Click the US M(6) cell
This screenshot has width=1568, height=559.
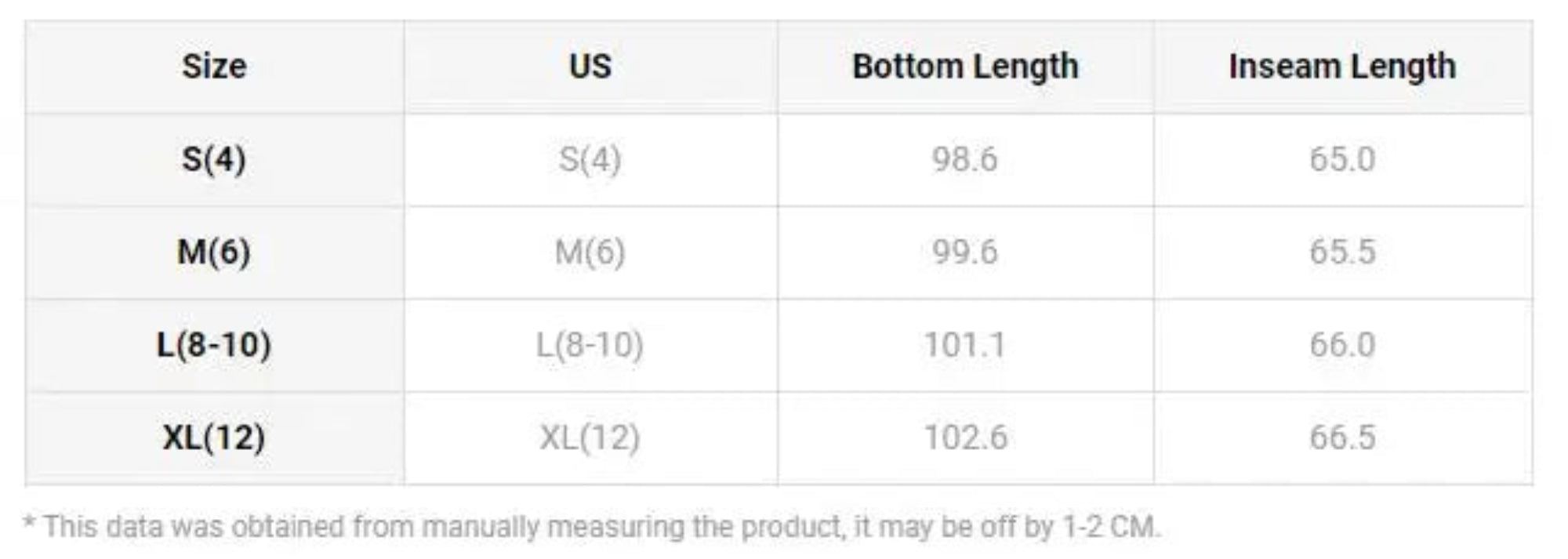coord(590,252)
